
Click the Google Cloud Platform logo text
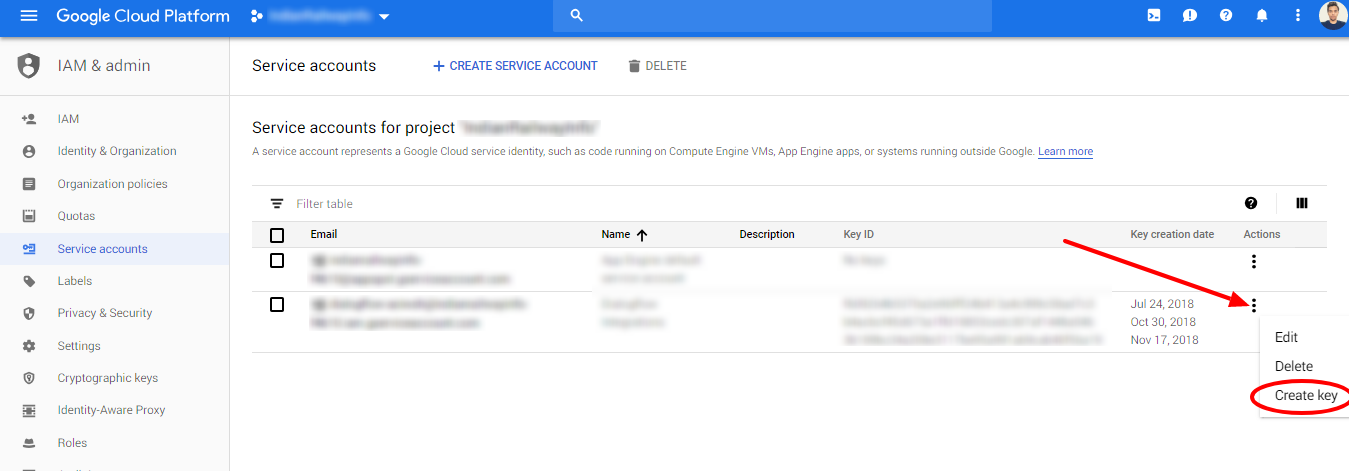(x=143, y=16)
